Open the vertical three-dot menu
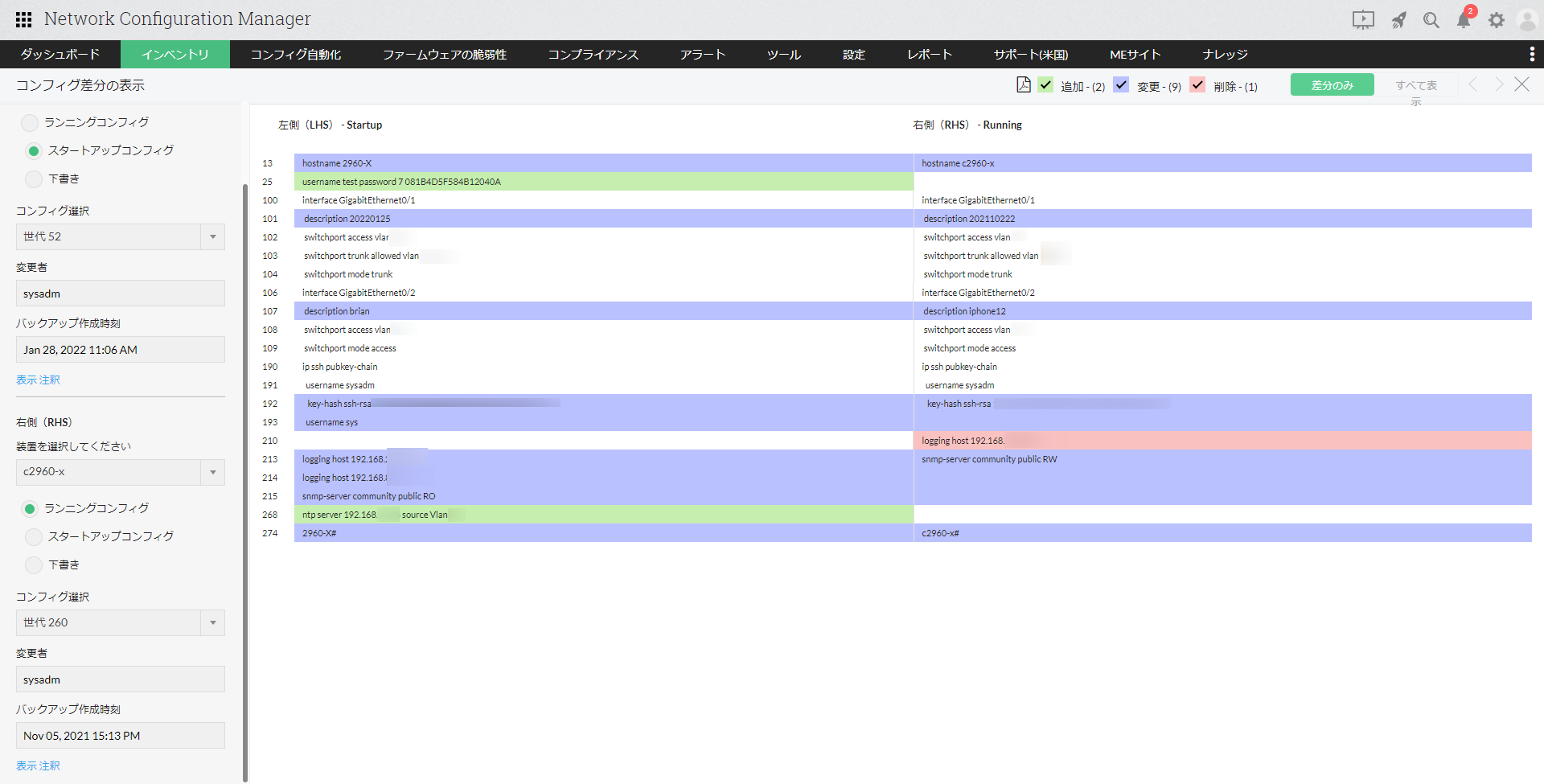 [1531, 54]
